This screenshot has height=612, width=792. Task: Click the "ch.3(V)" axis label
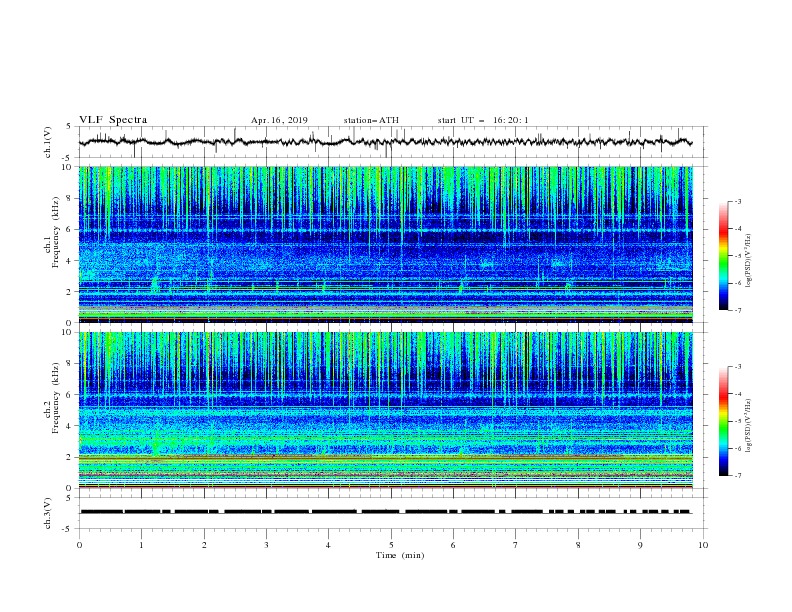48,513
